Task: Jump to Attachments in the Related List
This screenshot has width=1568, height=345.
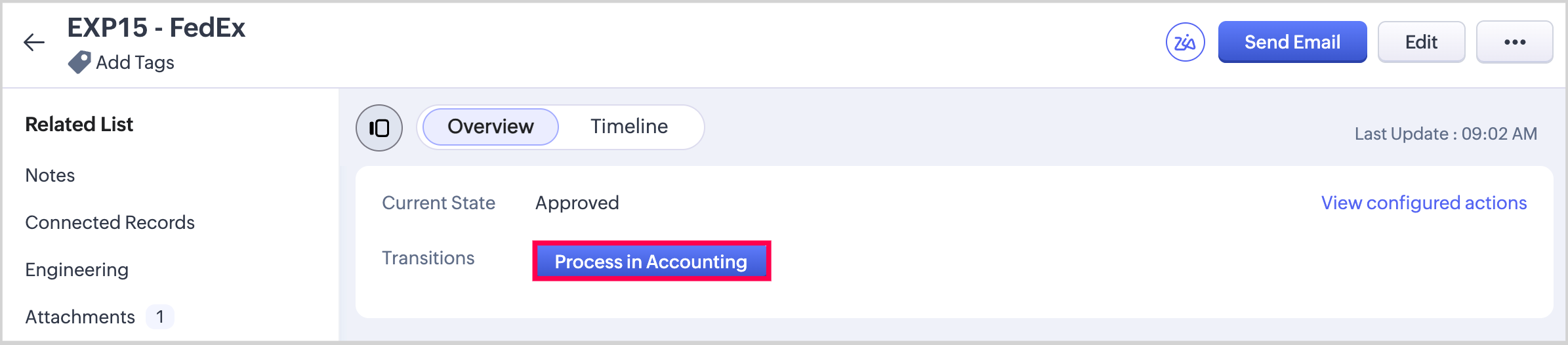Action: tap(80, 317)
